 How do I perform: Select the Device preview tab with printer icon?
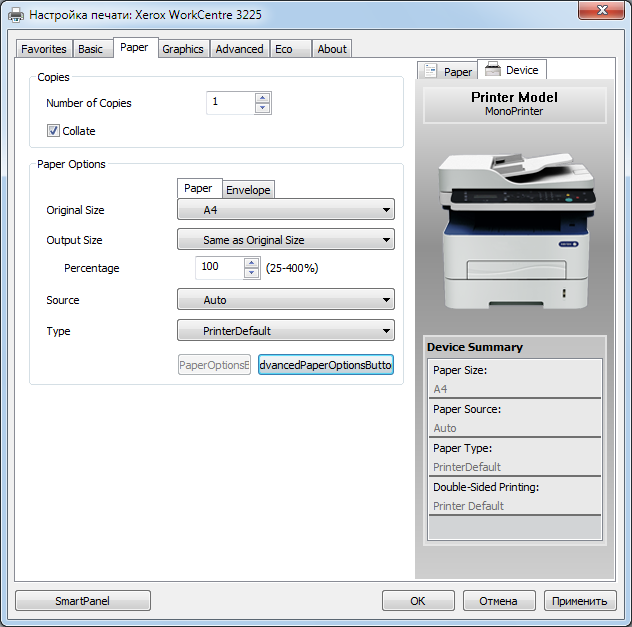(512, 70)
